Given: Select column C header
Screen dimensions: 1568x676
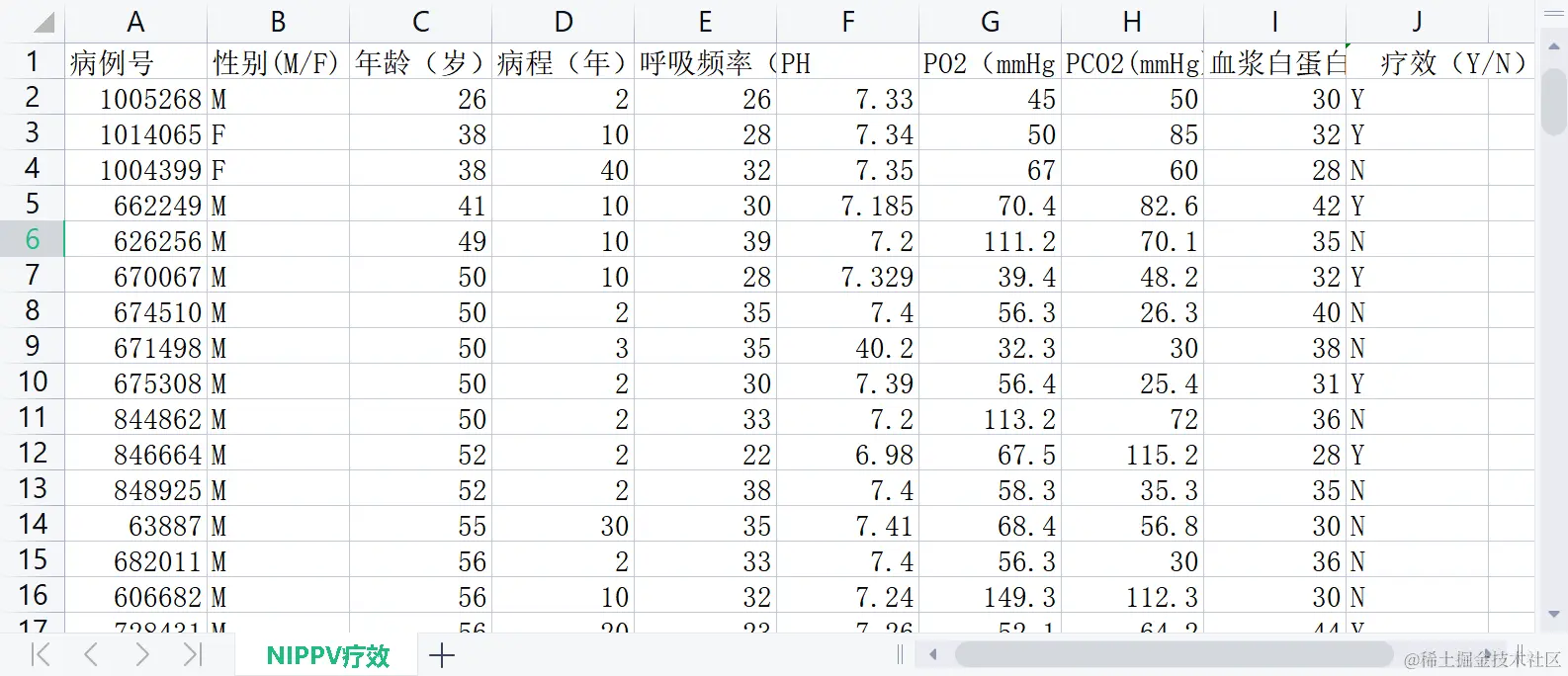Looking at the screenshot, I should click(x=421, y=22).
